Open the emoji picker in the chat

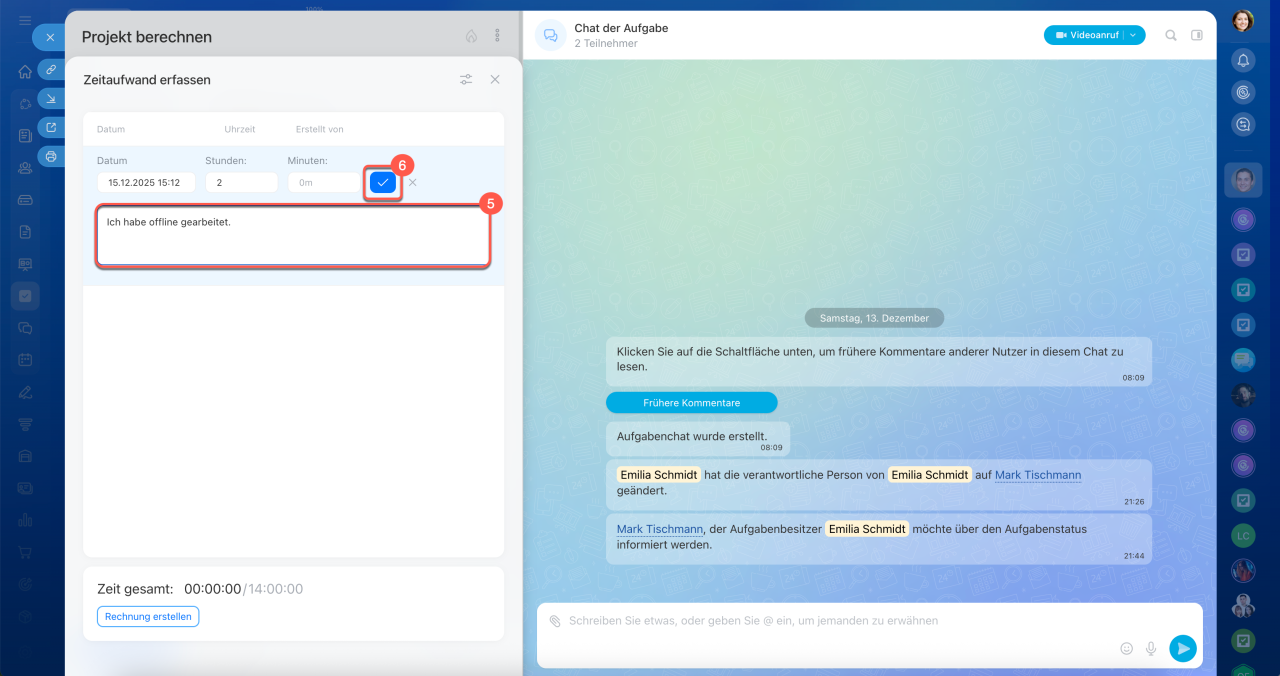point(1127,648)
